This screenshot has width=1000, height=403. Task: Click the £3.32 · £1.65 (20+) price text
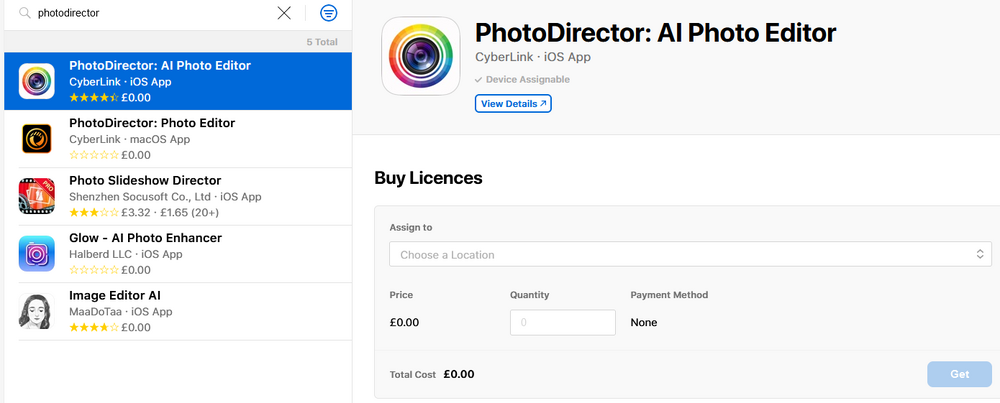click(170, 212)
